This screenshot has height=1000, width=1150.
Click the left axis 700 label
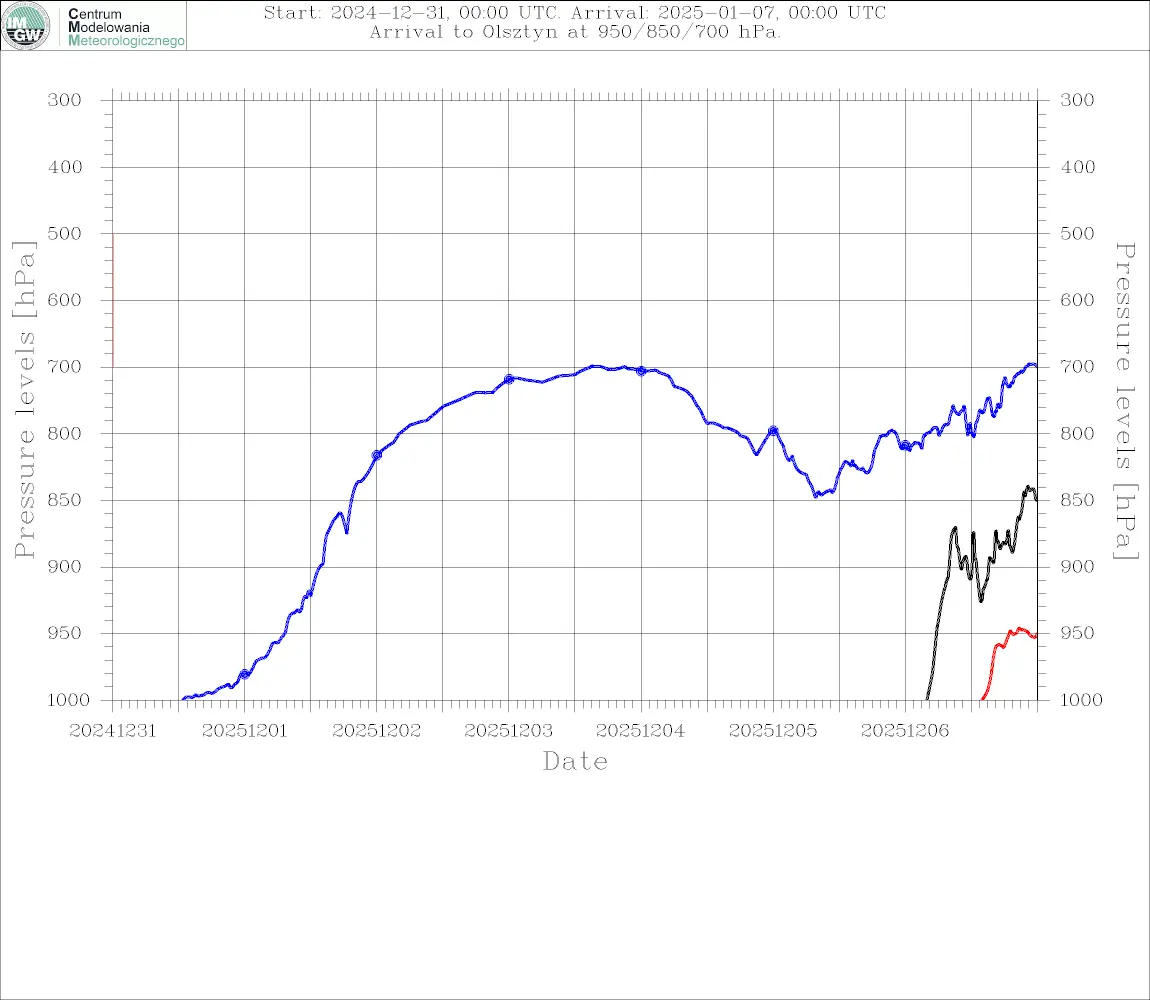click(65, 367)
